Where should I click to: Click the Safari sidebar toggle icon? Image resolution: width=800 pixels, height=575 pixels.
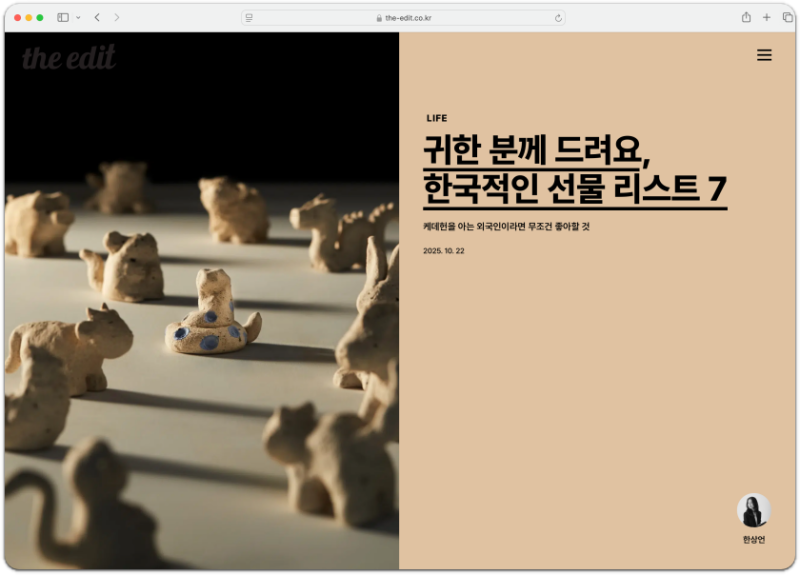coord(63,17)
